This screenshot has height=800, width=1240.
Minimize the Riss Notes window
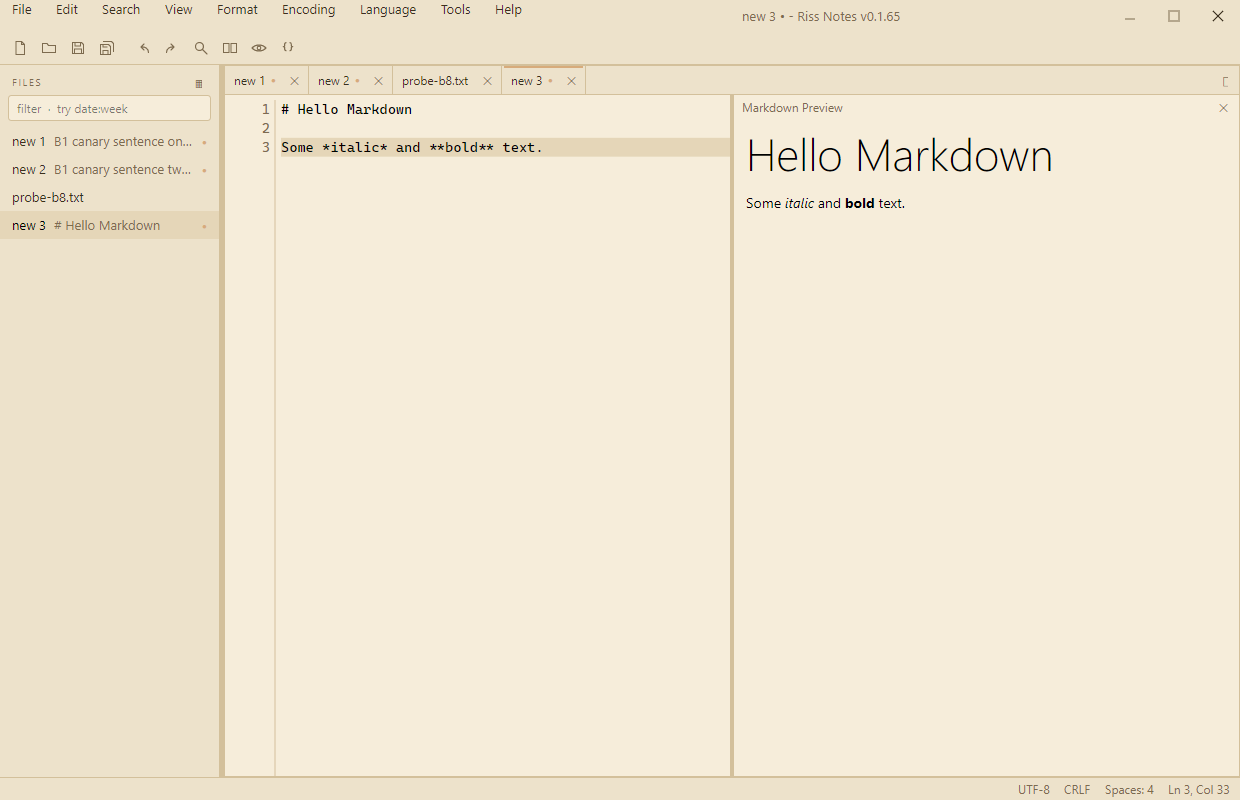1130,16
